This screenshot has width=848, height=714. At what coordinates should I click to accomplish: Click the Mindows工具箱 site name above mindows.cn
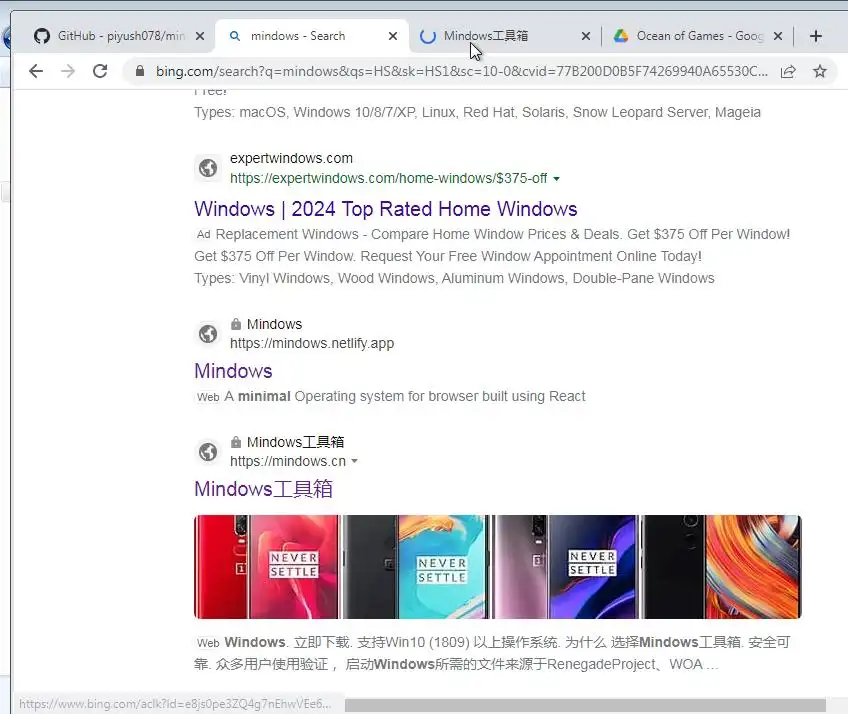click(295, 442)
